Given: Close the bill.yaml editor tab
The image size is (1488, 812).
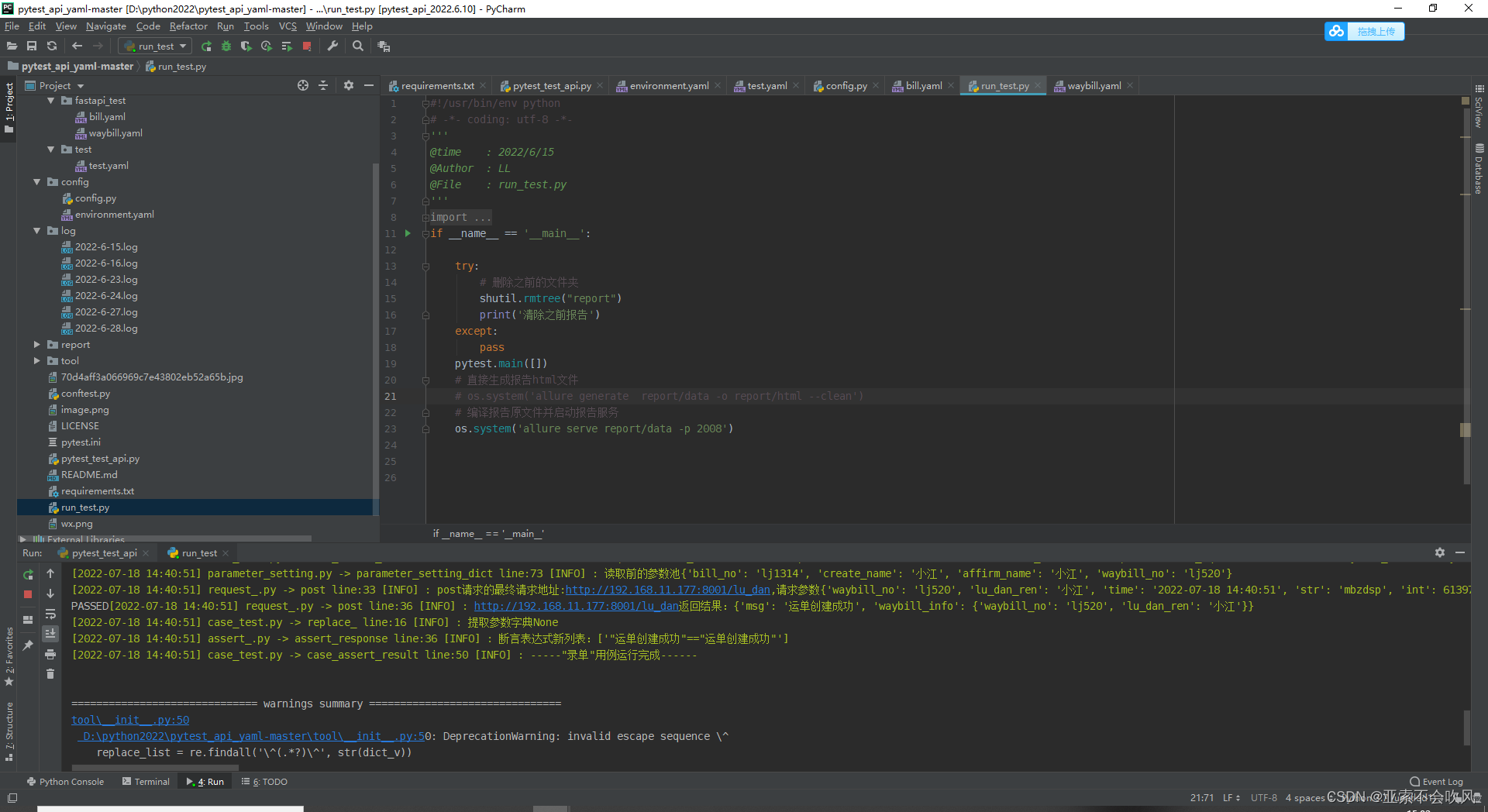Looking at the screenshot, I should 951,86.
